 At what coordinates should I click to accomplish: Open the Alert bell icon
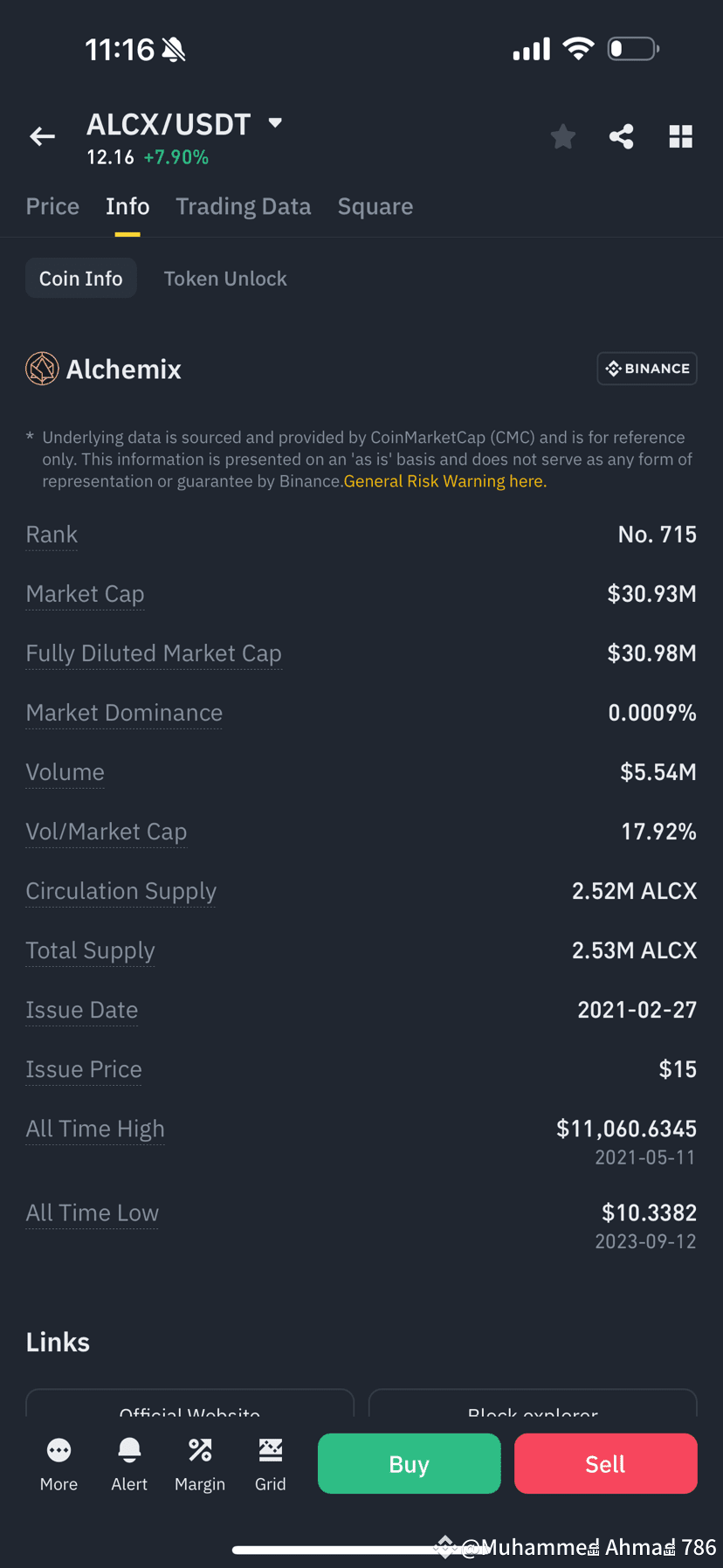point(129,1464)
